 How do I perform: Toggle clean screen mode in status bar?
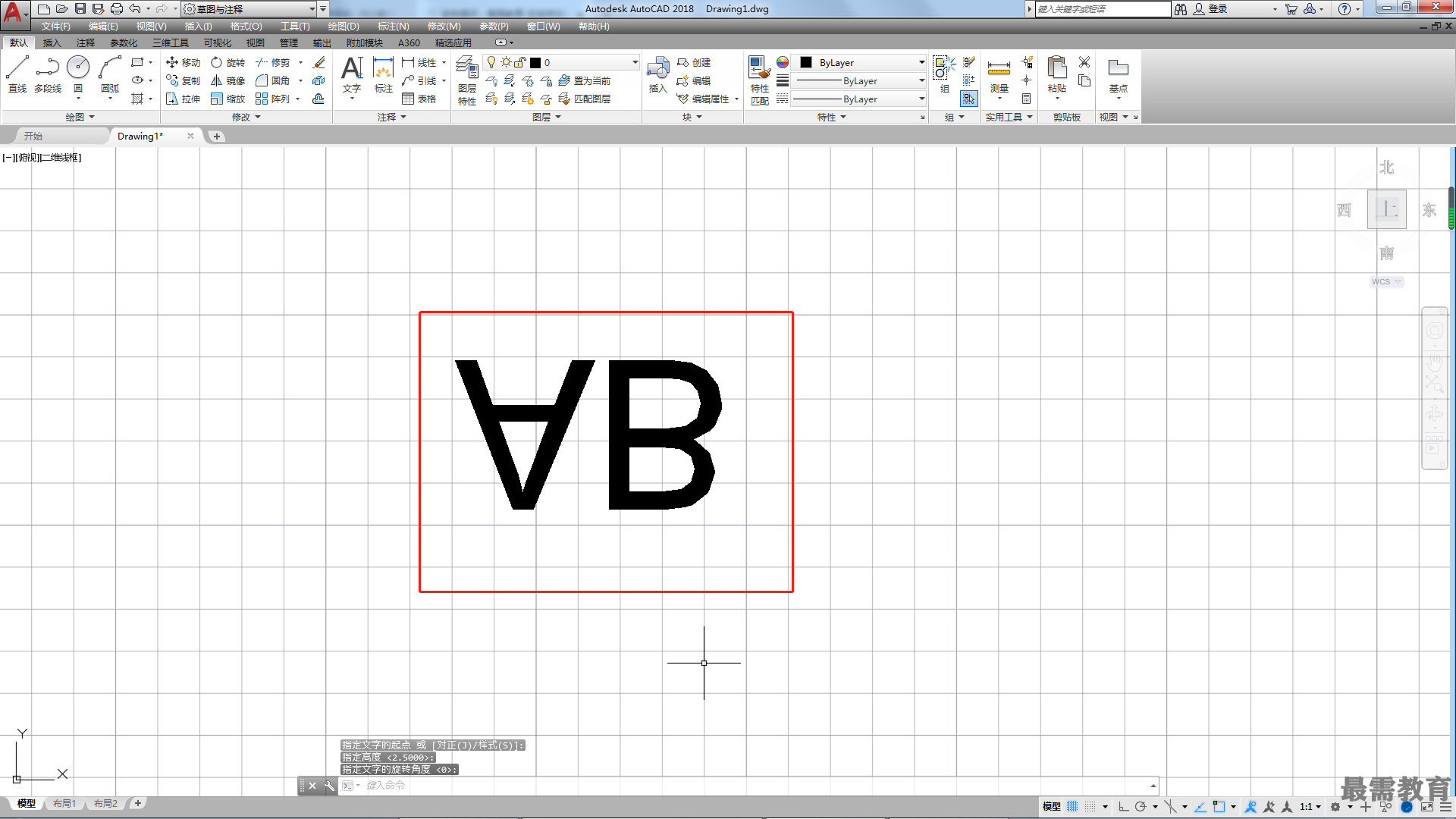1426,807
